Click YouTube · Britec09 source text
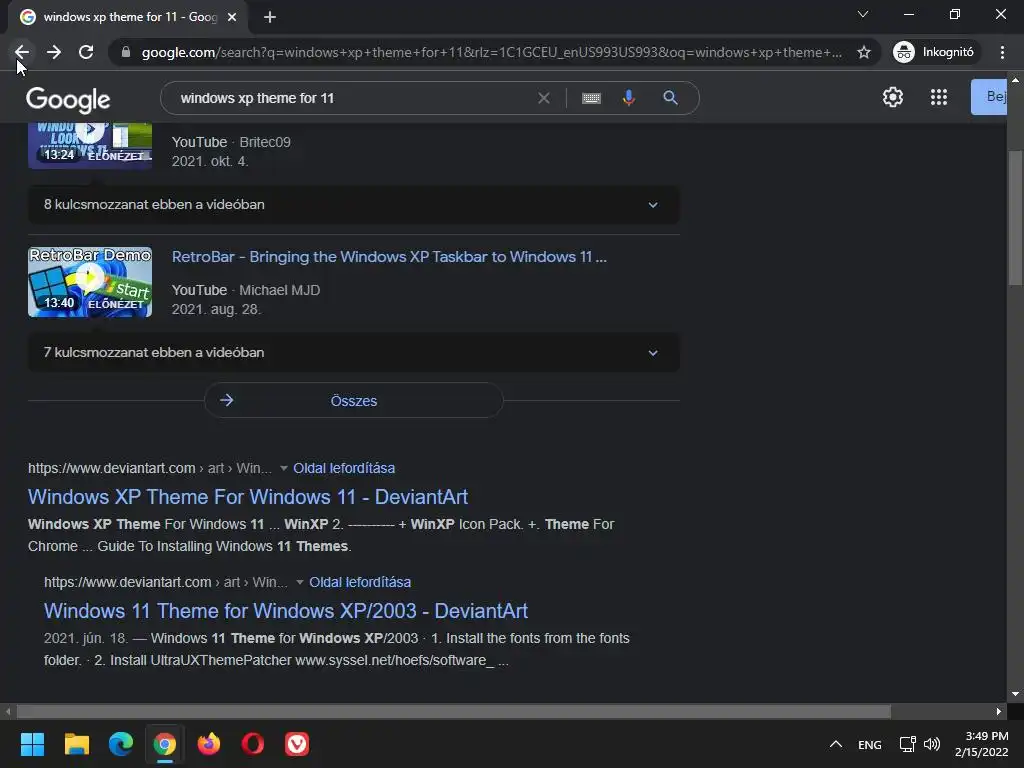This screenshot has height=768, width=1024. (x=231, y=142)
